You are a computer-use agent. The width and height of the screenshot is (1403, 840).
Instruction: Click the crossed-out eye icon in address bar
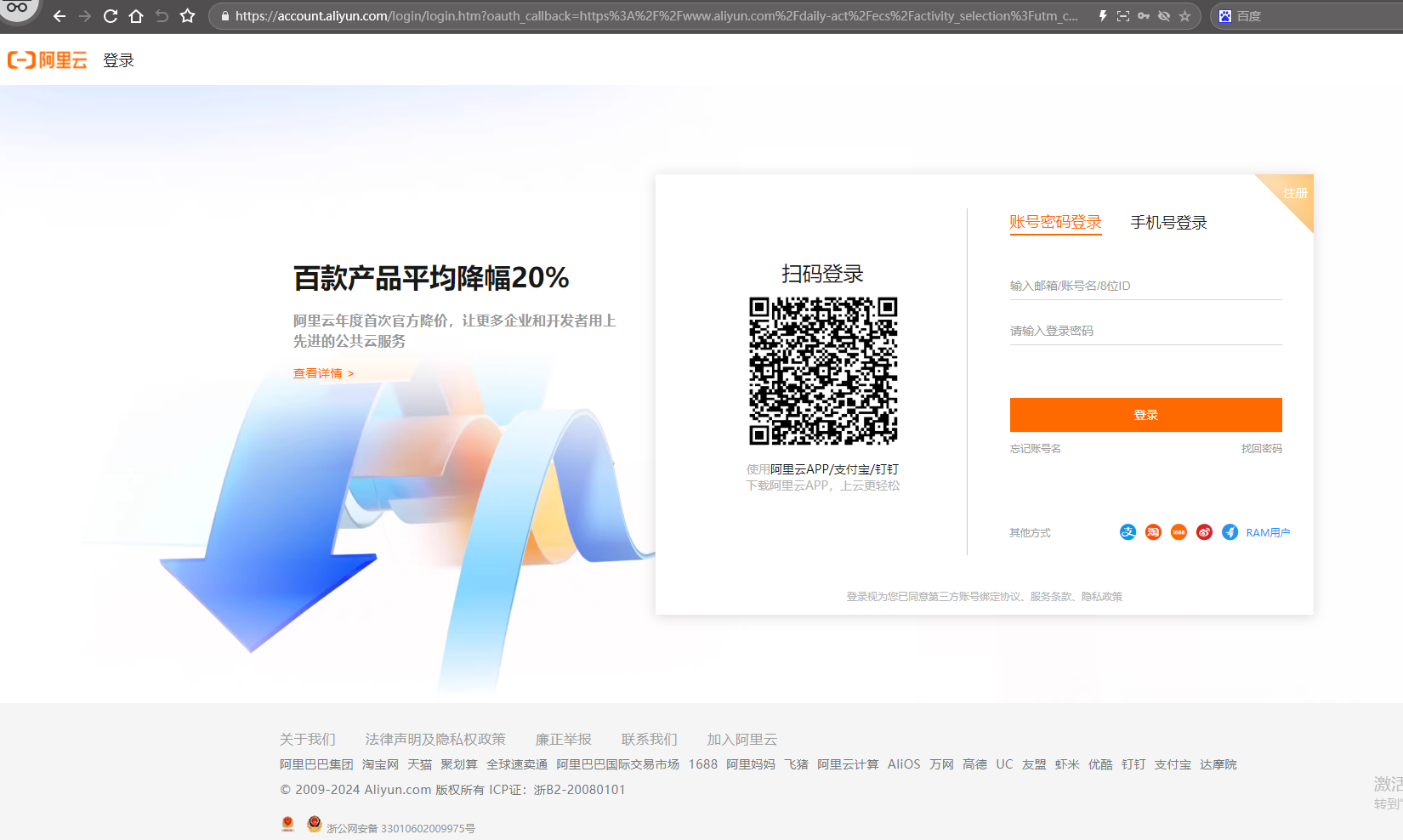coord(1164,16)
